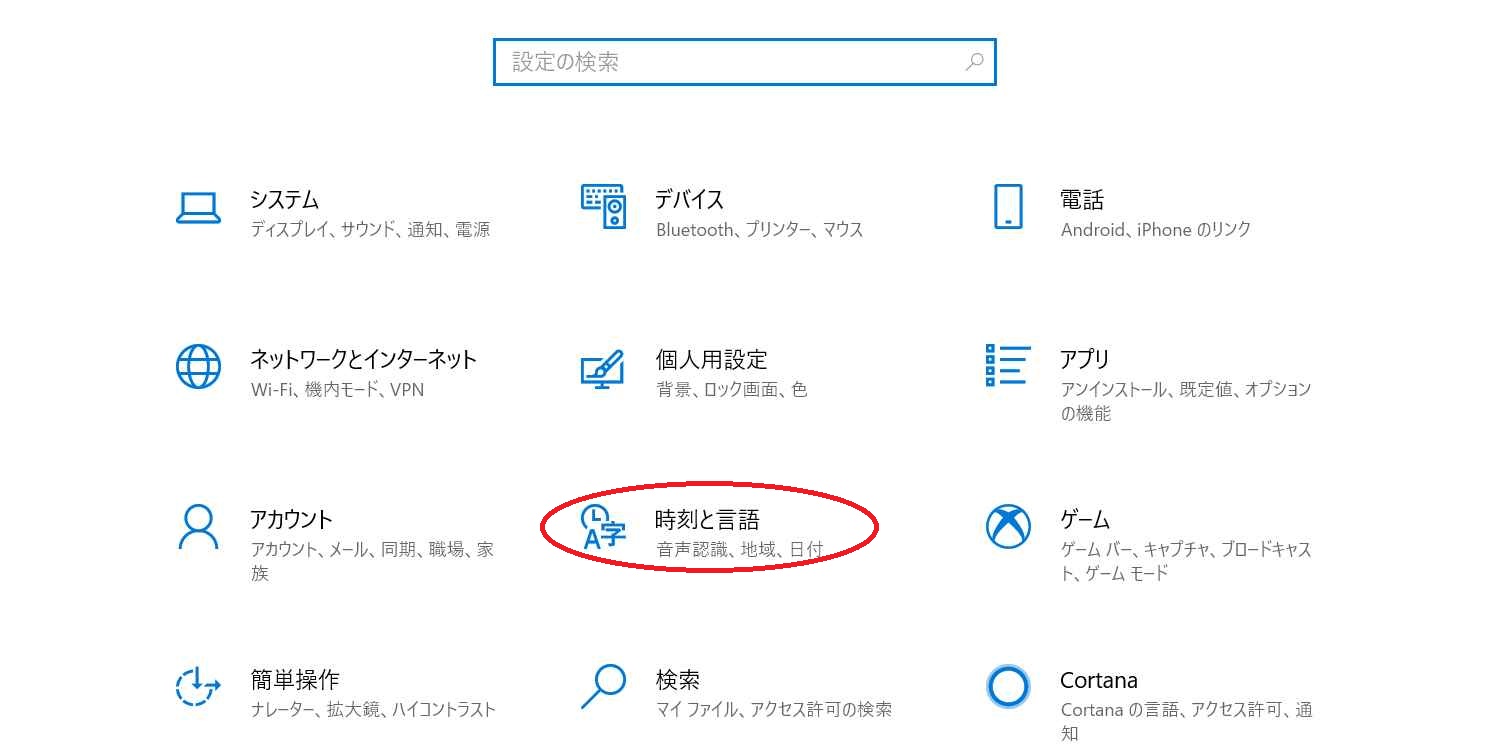
Task: Click the 簡単操作 accessibility icon
Action: [198, 686]
